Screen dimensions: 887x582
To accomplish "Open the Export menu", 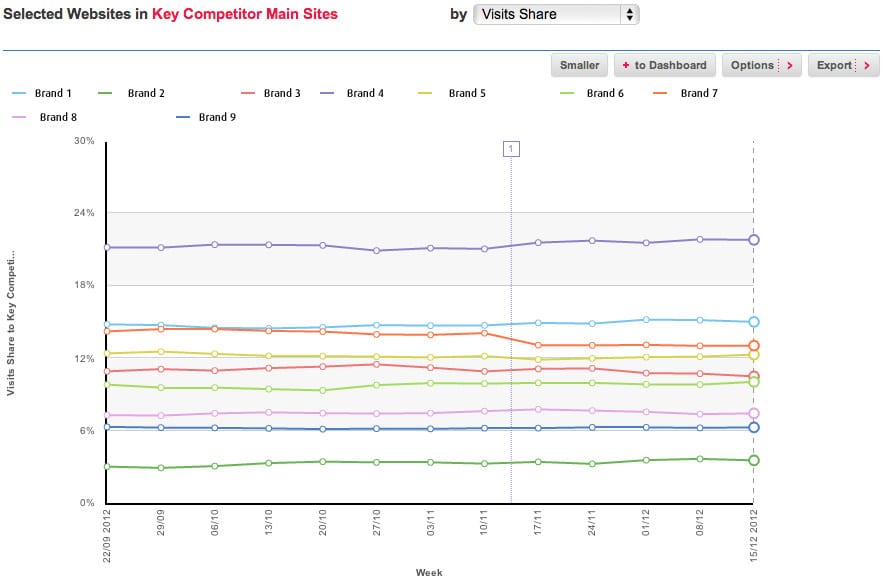I will pyautogui.click(x=842, y=65).
